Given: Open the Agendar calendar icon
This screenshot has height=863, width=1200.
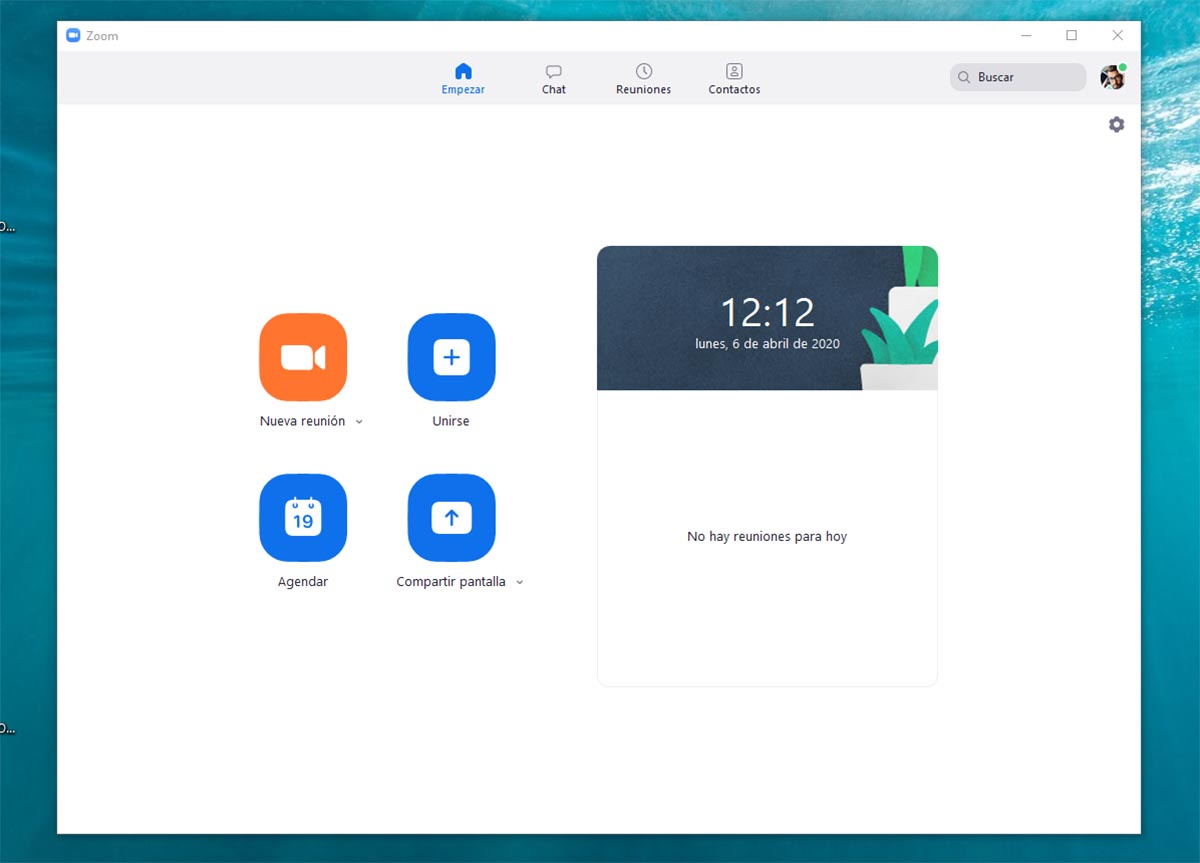Looking at the screenshot, I should 302,517.
